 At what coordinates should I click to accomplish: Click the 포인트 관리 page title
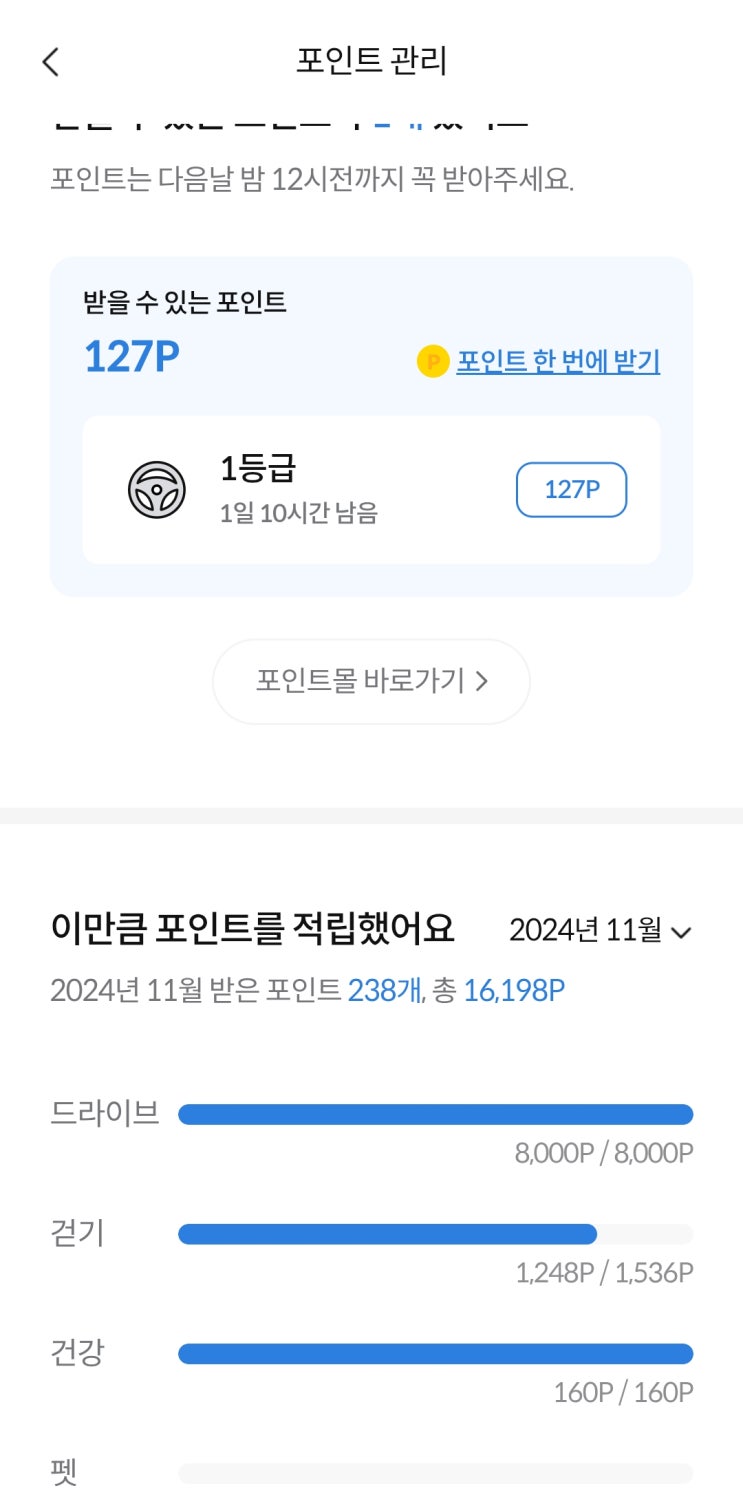click(x=371, y=61)
